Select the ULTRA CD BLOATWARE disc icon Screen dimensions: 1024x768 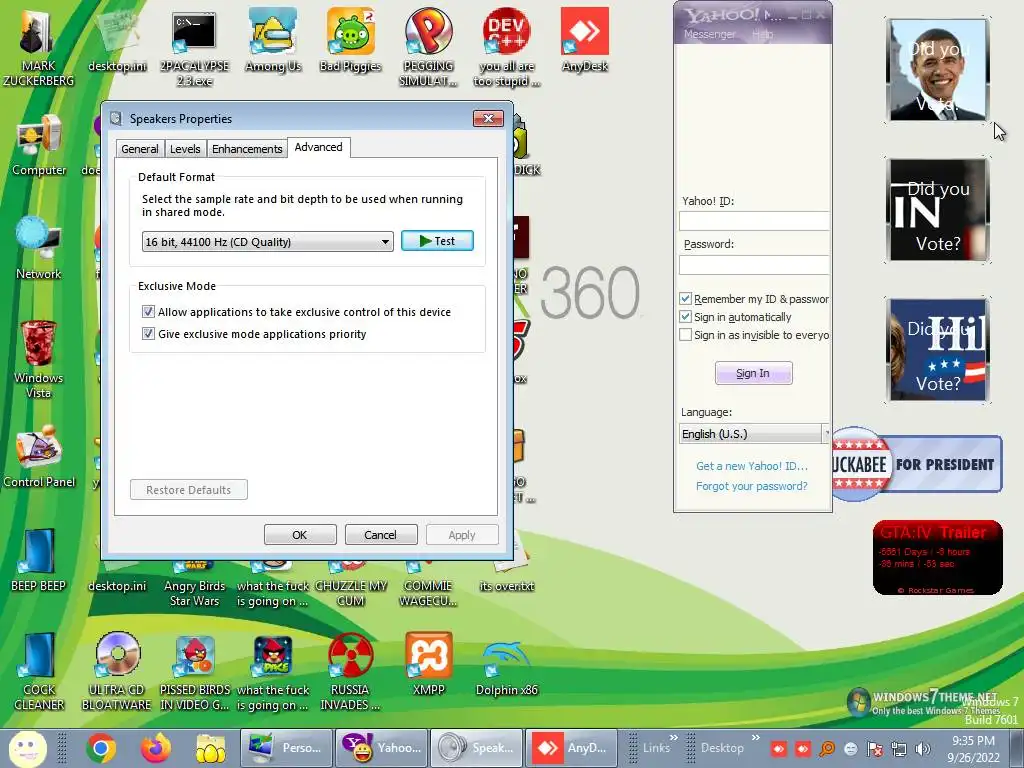coord(117,671)
